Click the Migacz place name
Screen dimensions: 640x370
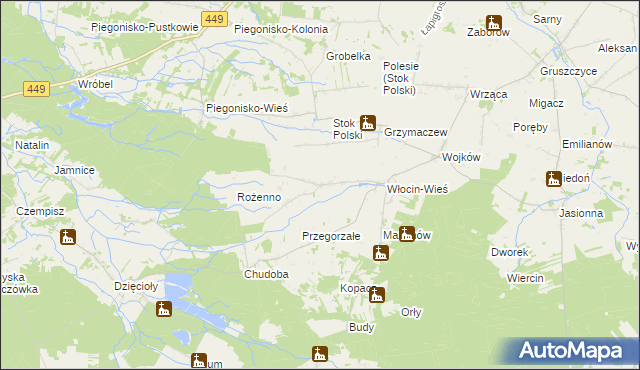[546, 104]
